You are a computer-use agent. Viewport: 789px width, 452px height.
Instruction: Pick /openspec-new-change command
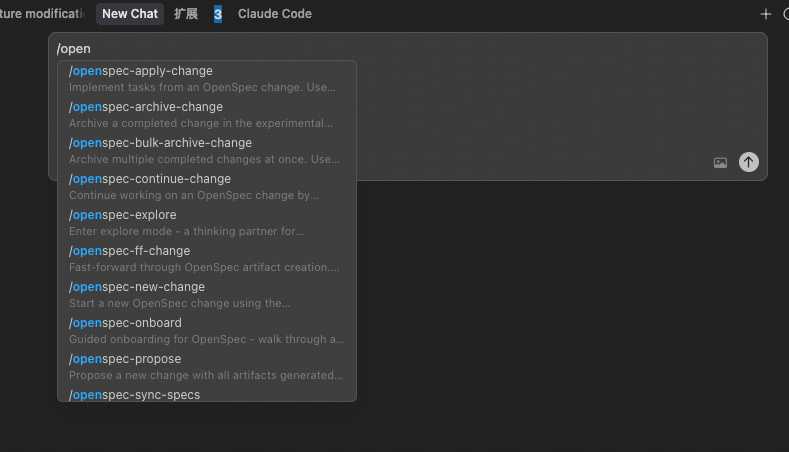click(x=207, y=295)
